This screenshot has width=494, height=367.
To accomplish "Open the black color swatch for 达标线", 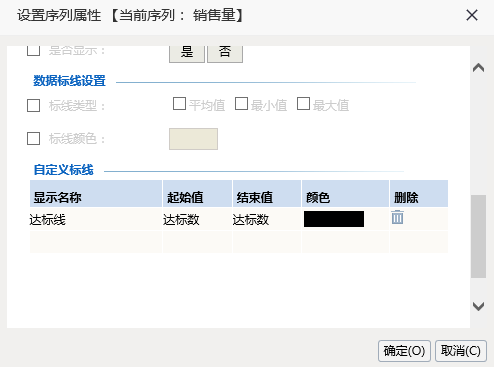I will [334, 219].
